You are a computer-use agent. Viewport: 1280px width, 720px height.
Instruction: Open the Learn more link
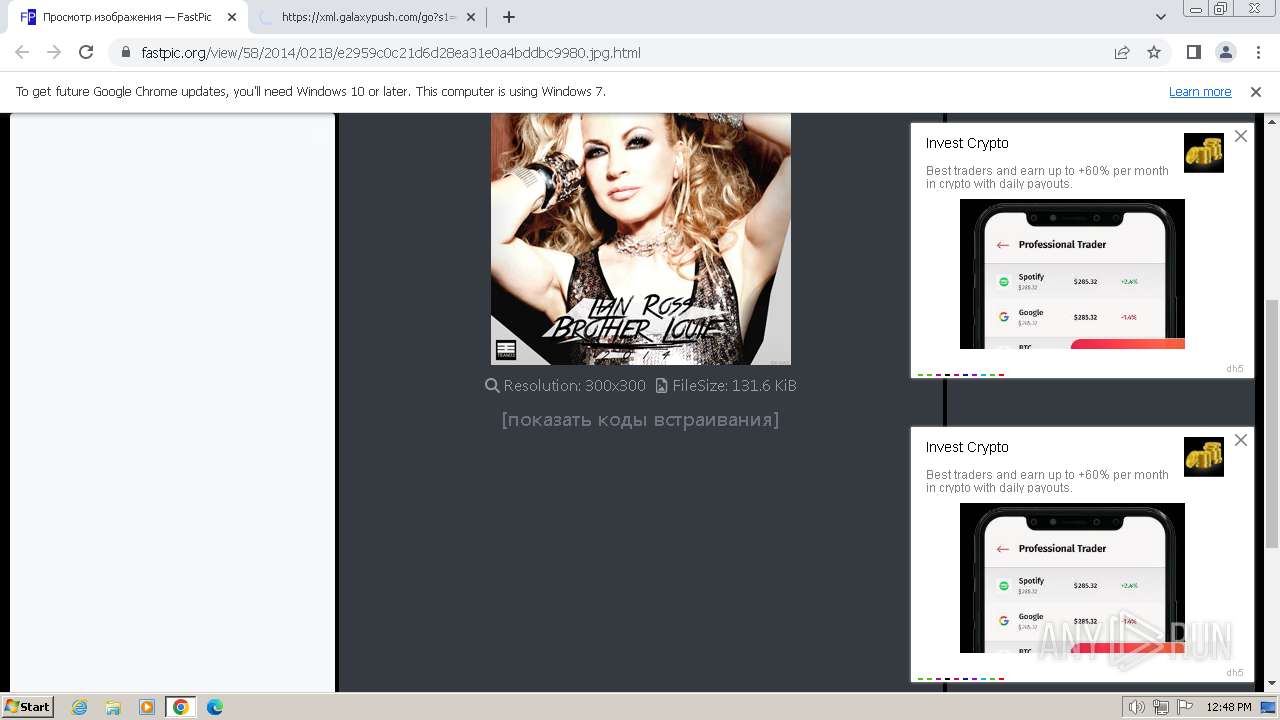(1200, 91)
